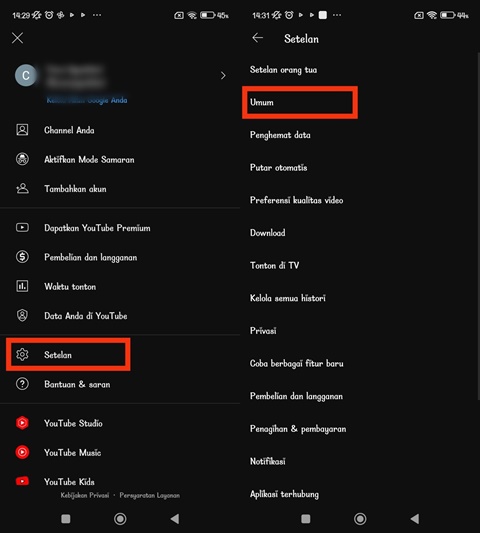Open the YouTube Kids icon
480x533 pixels.
tap(22, 481)
